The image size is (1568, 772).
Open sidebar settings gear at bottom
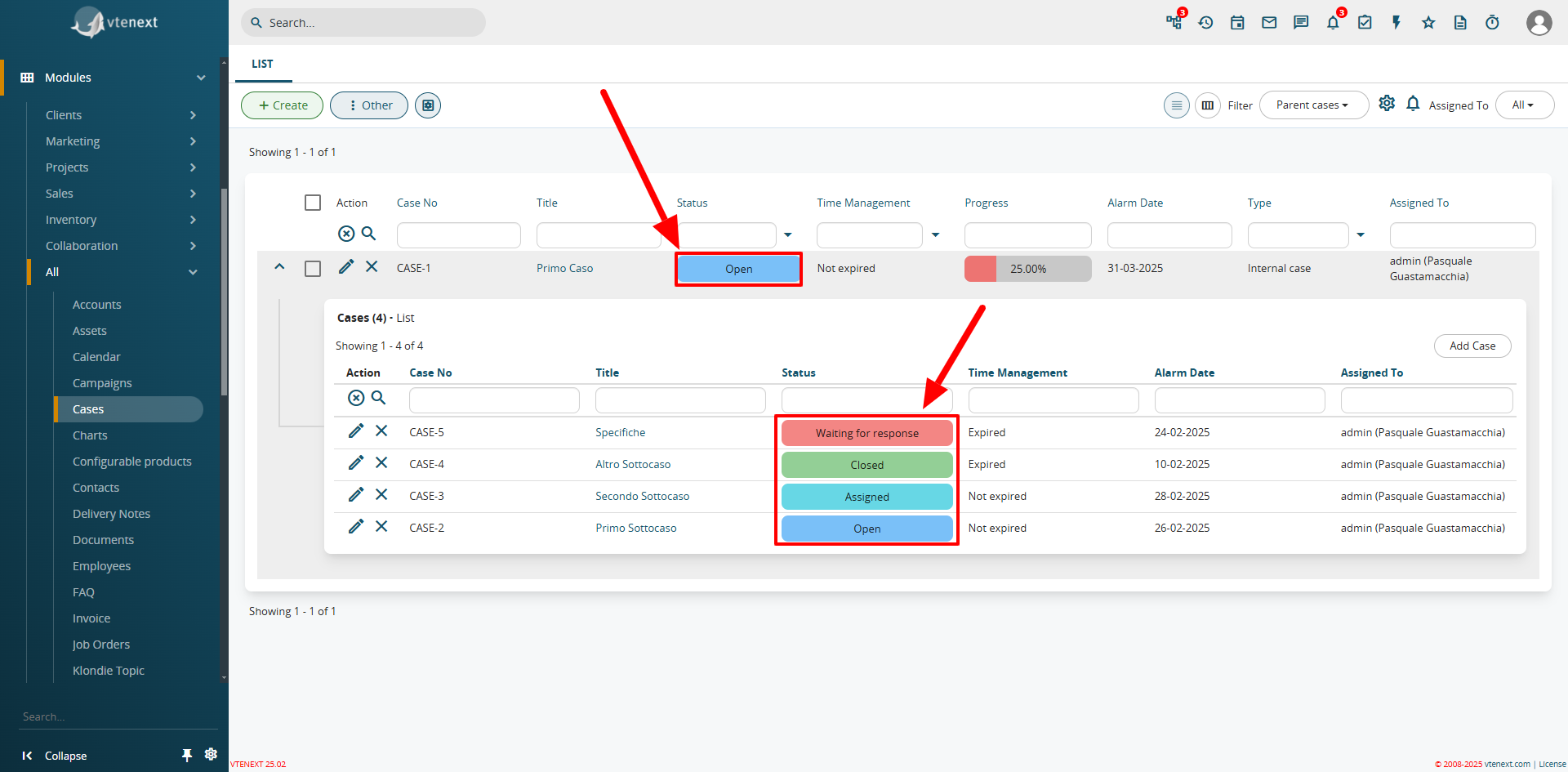(x=211, y=754)
